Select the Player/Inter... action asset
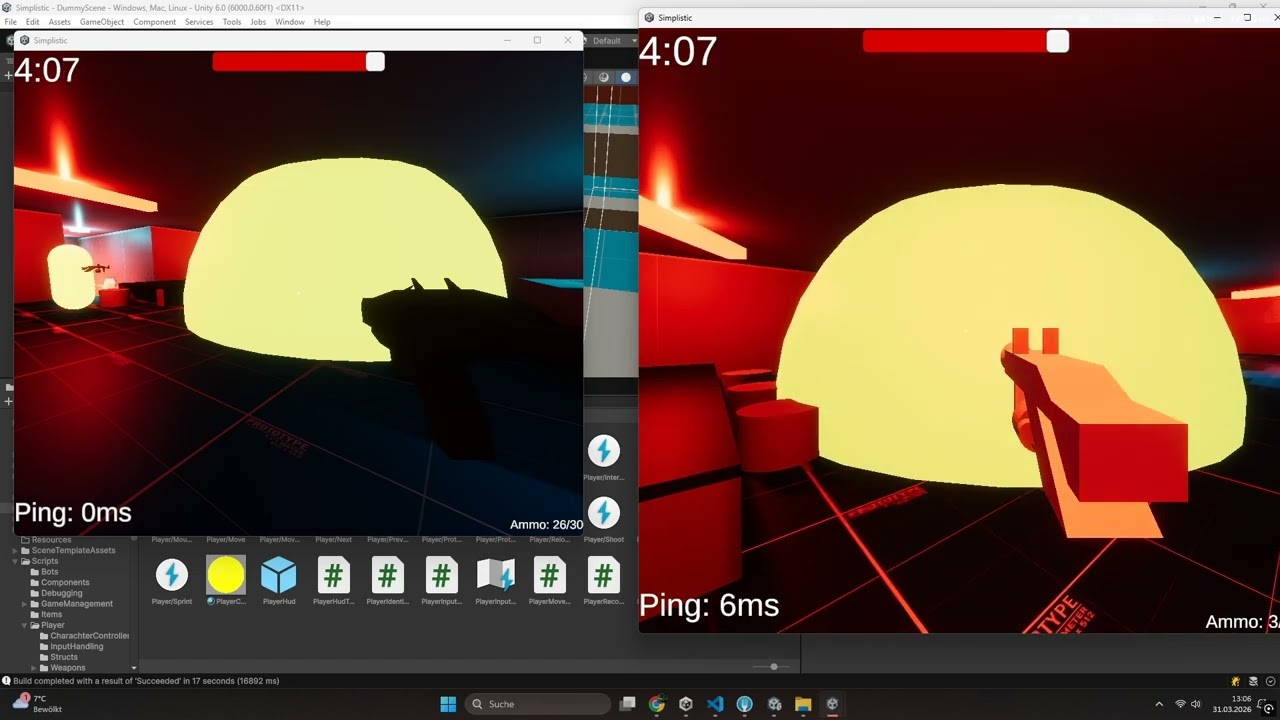Viewport: 1280px width, 720px height. click(603, 458)
